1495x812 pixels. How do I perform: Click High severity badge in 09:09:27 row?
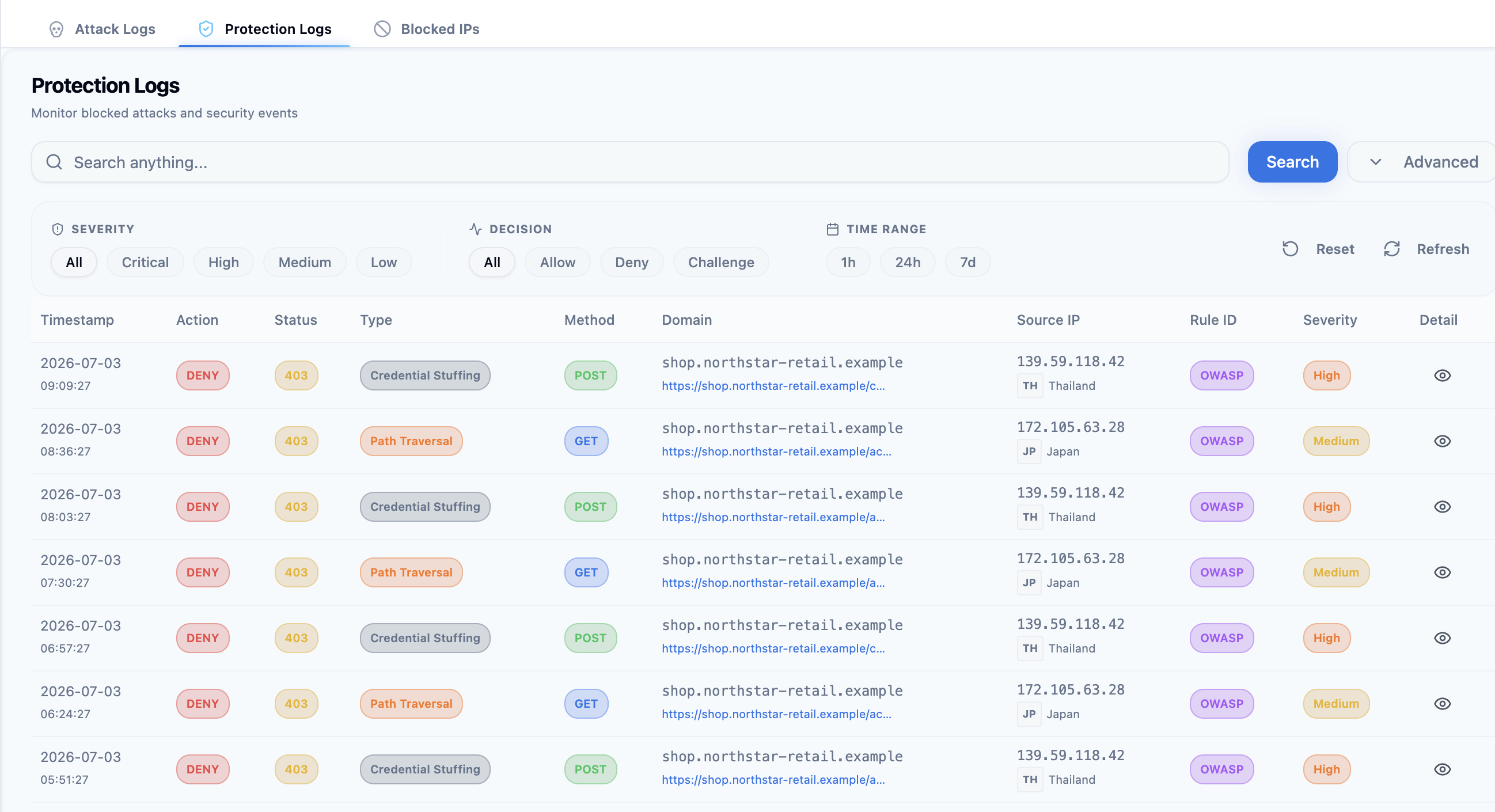coord(1327,375)
